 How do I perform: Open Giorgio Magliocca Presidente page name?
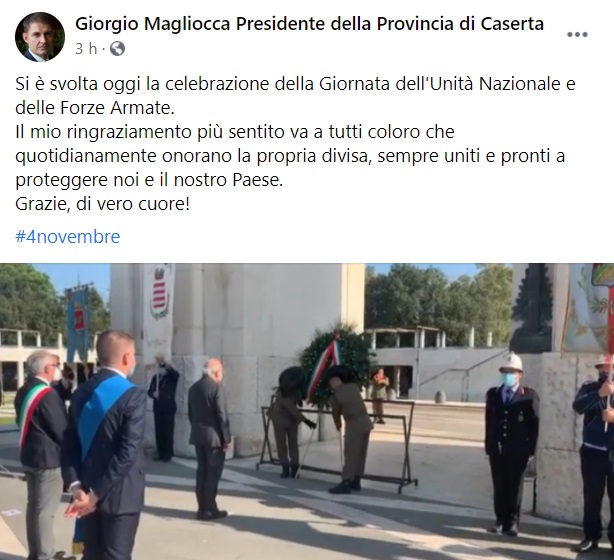pos(309,24)
